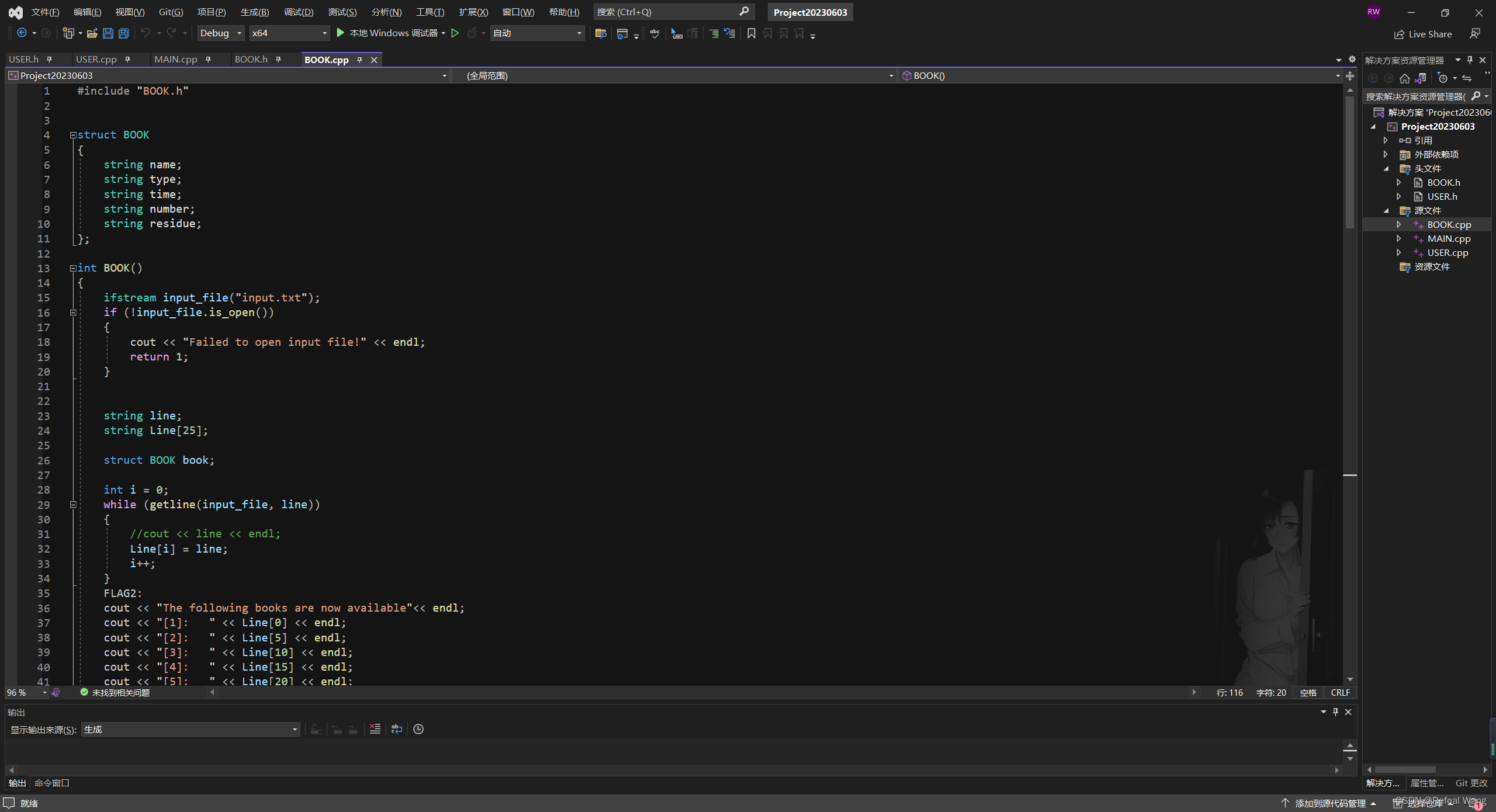Unpin the USER.h tab
Viewport: 1496px width, 812px height.
tap(49, 59)
